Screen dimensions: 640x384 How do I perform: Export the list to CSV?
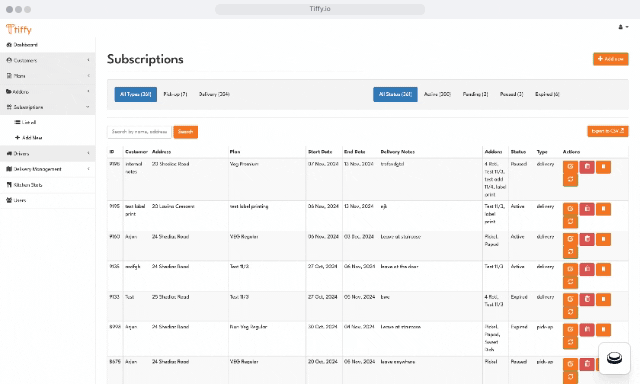[x=608, y=131]
